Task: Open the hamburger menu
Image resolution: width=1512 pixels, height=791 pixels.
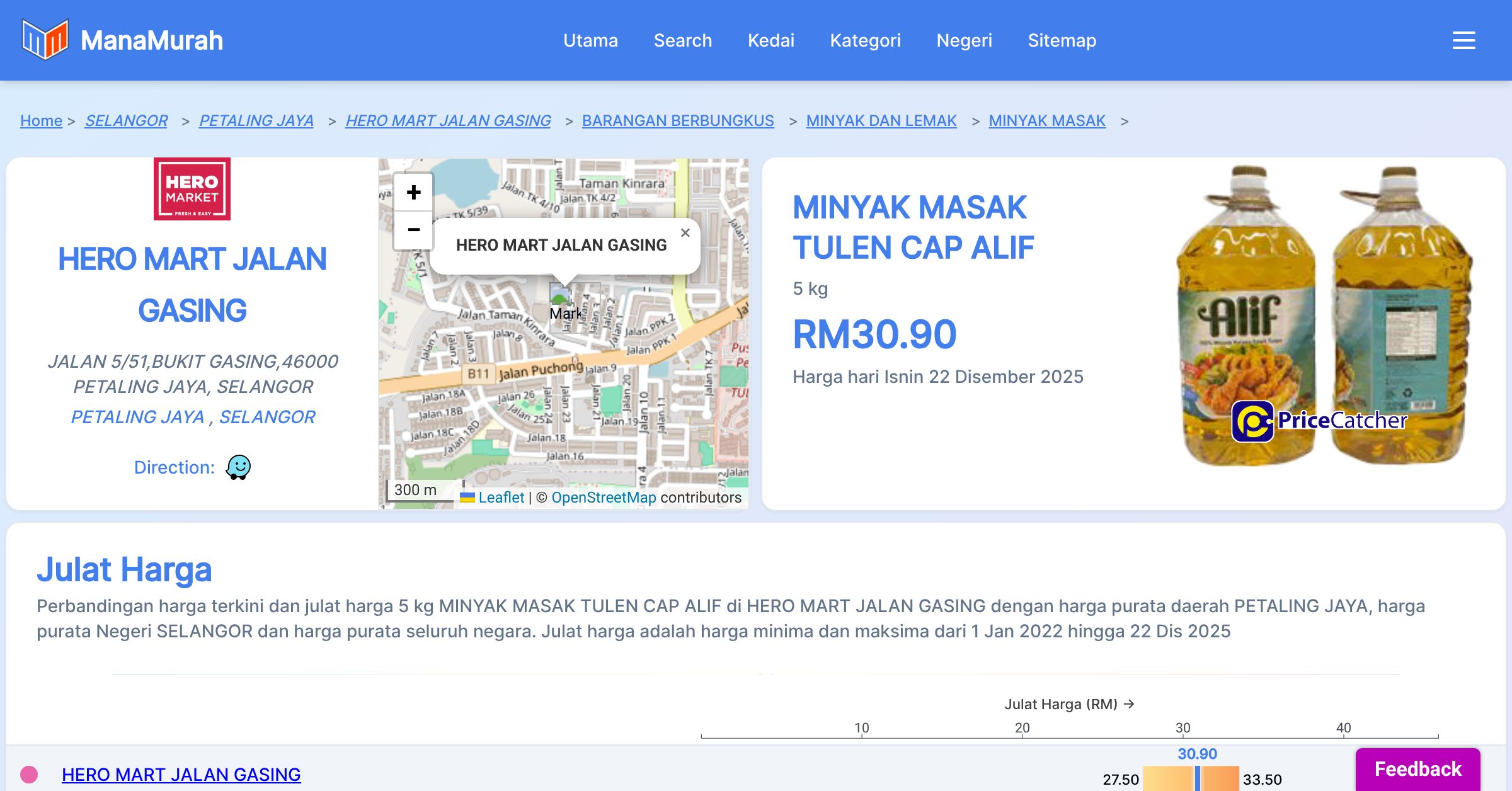Action: tap(1463, 40)
